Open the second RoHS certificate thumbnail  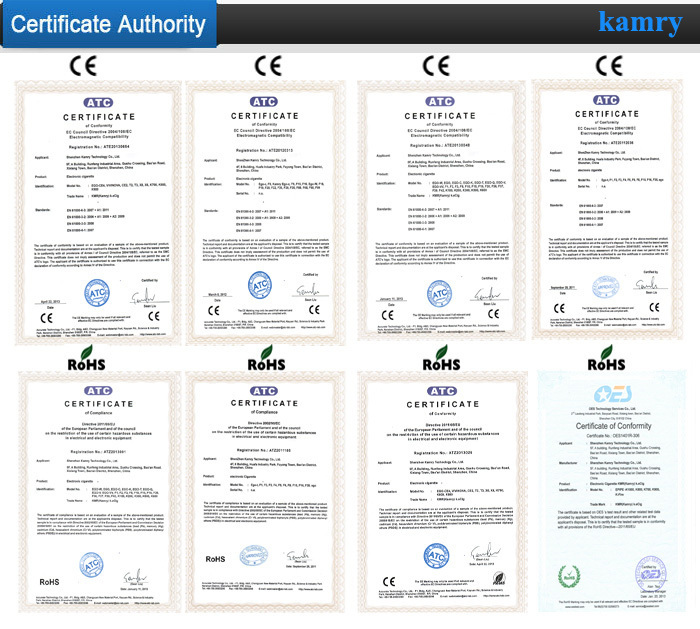click(265, 492)
